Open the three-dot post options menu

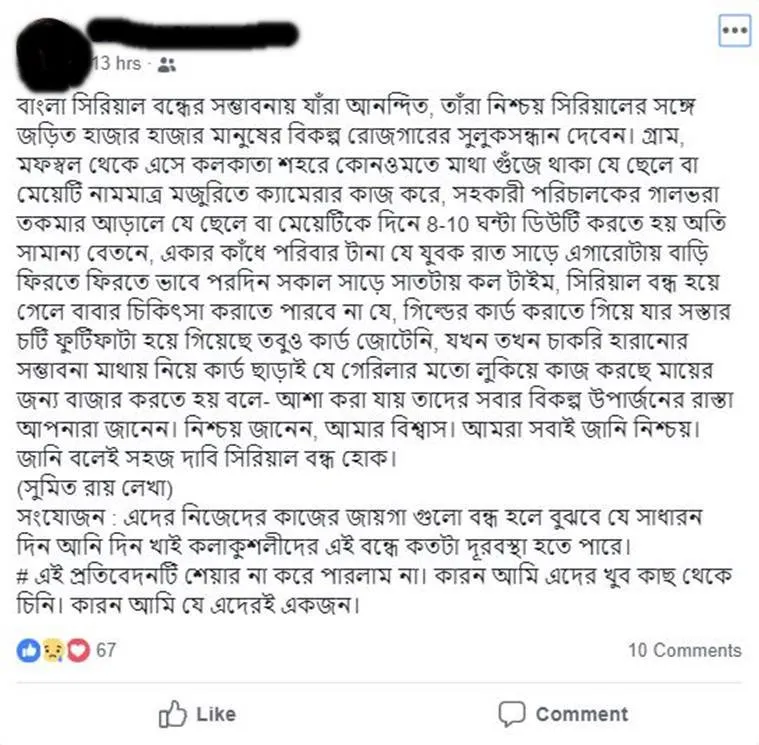pos(734,30)
